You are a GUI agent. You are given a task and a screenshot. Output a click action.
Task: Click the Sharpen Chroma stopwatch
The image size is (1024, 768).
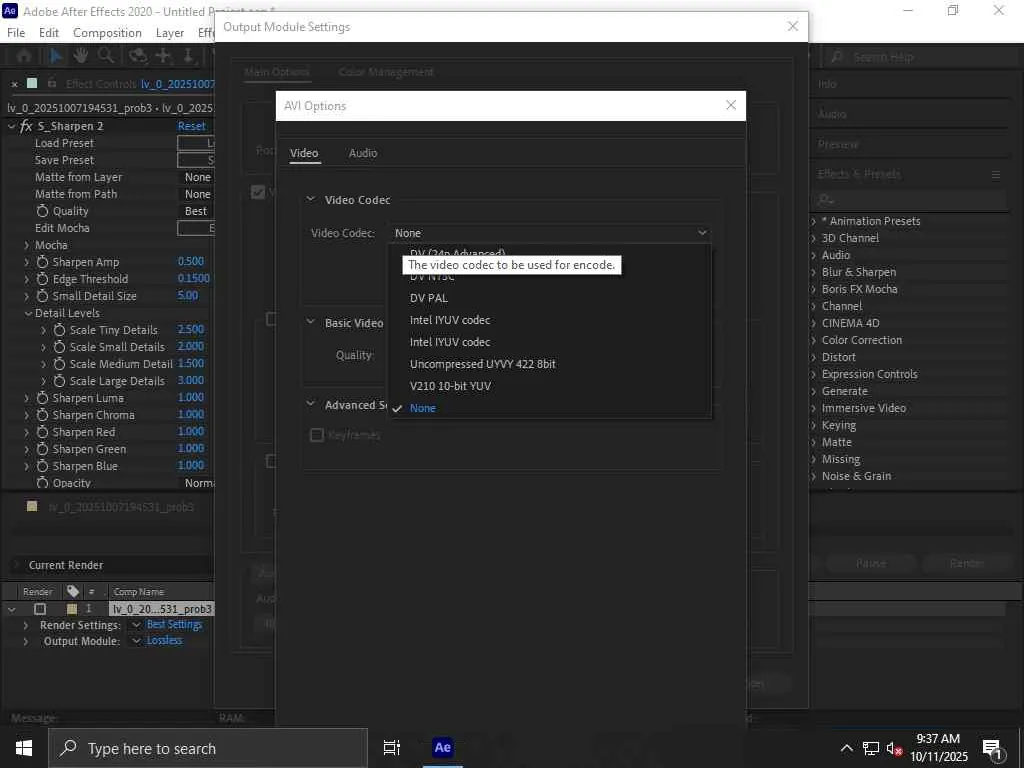coord(42,415)
